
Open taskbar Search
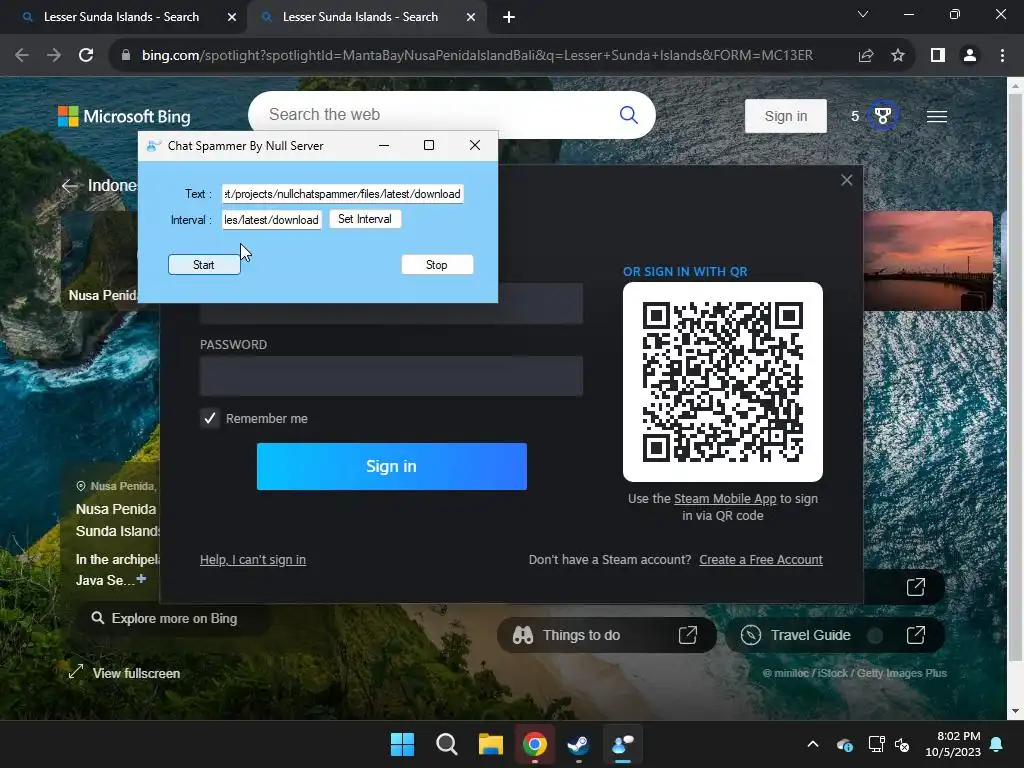tap(447, 744)
